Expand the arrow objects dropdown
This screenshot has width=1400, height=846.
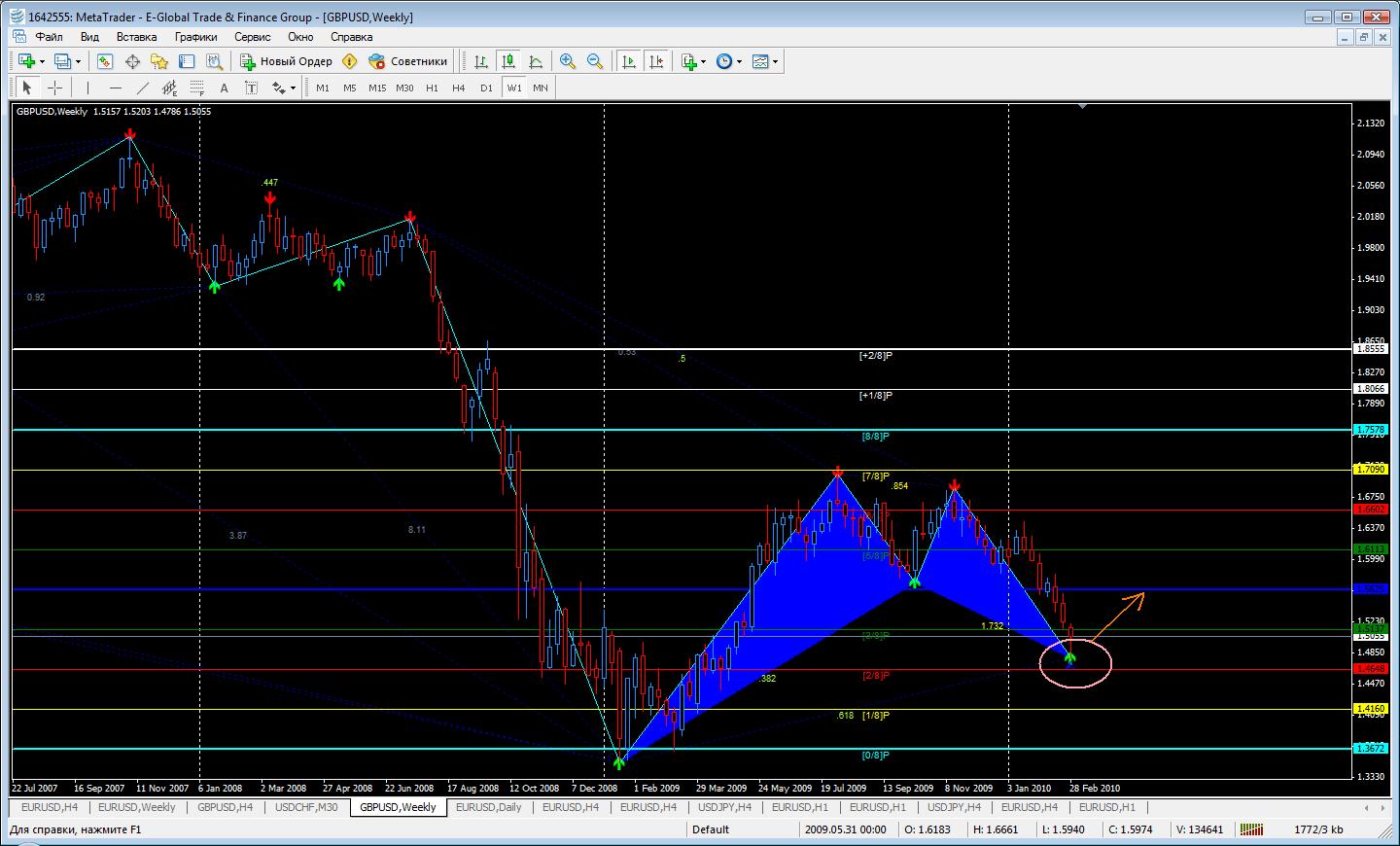tap(293, 88)
